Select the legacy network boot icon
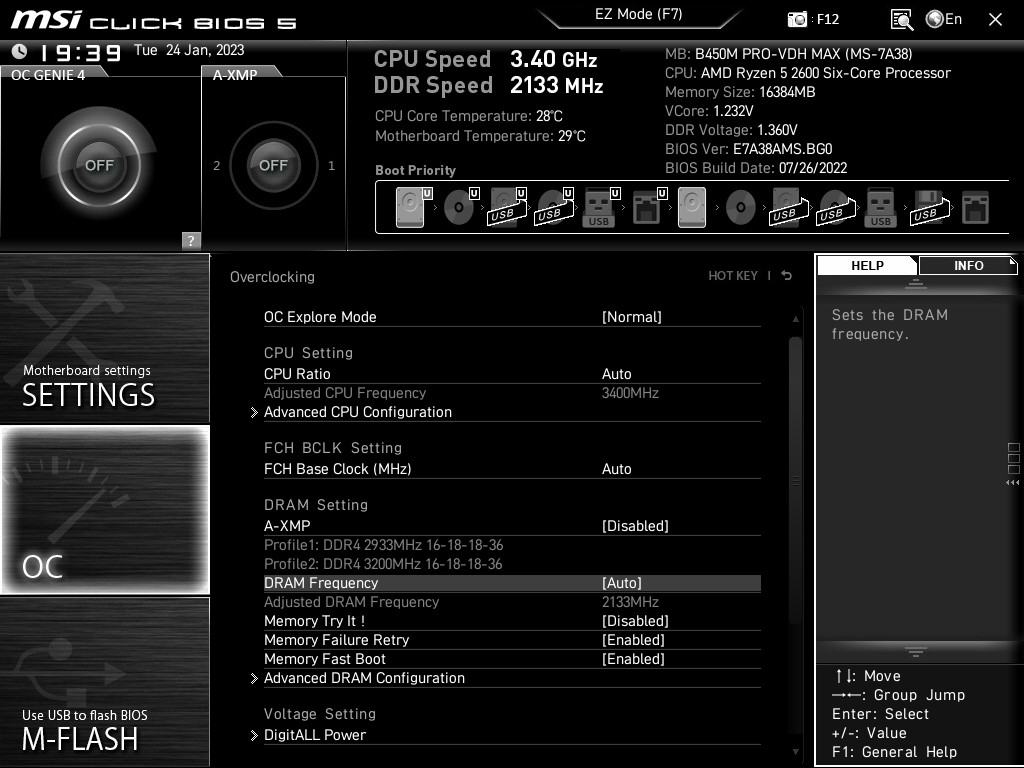 click(x=976, y=207)
